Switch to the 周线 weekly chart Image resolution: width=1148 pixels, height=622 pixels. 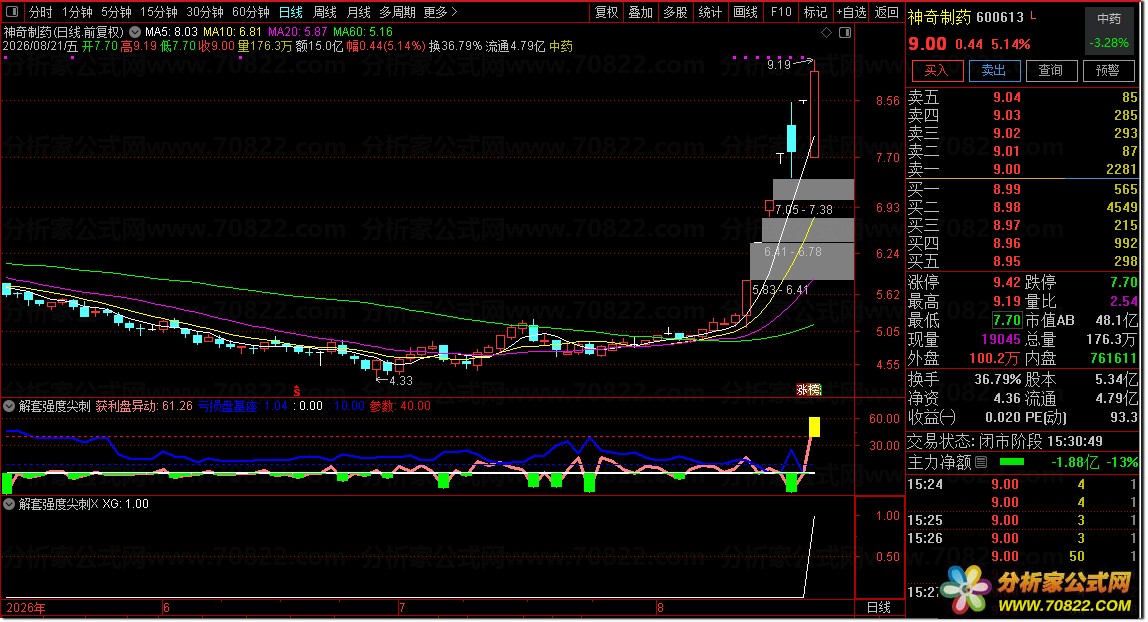point(324,12)
